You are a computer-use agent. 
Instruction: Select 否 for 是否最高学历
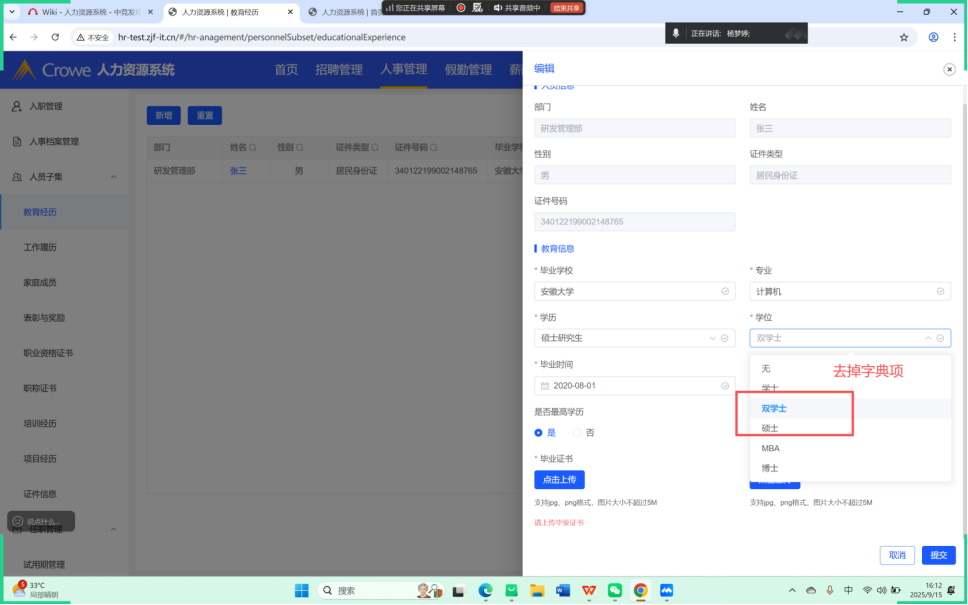pyautogui.click(x=577, y=433)
